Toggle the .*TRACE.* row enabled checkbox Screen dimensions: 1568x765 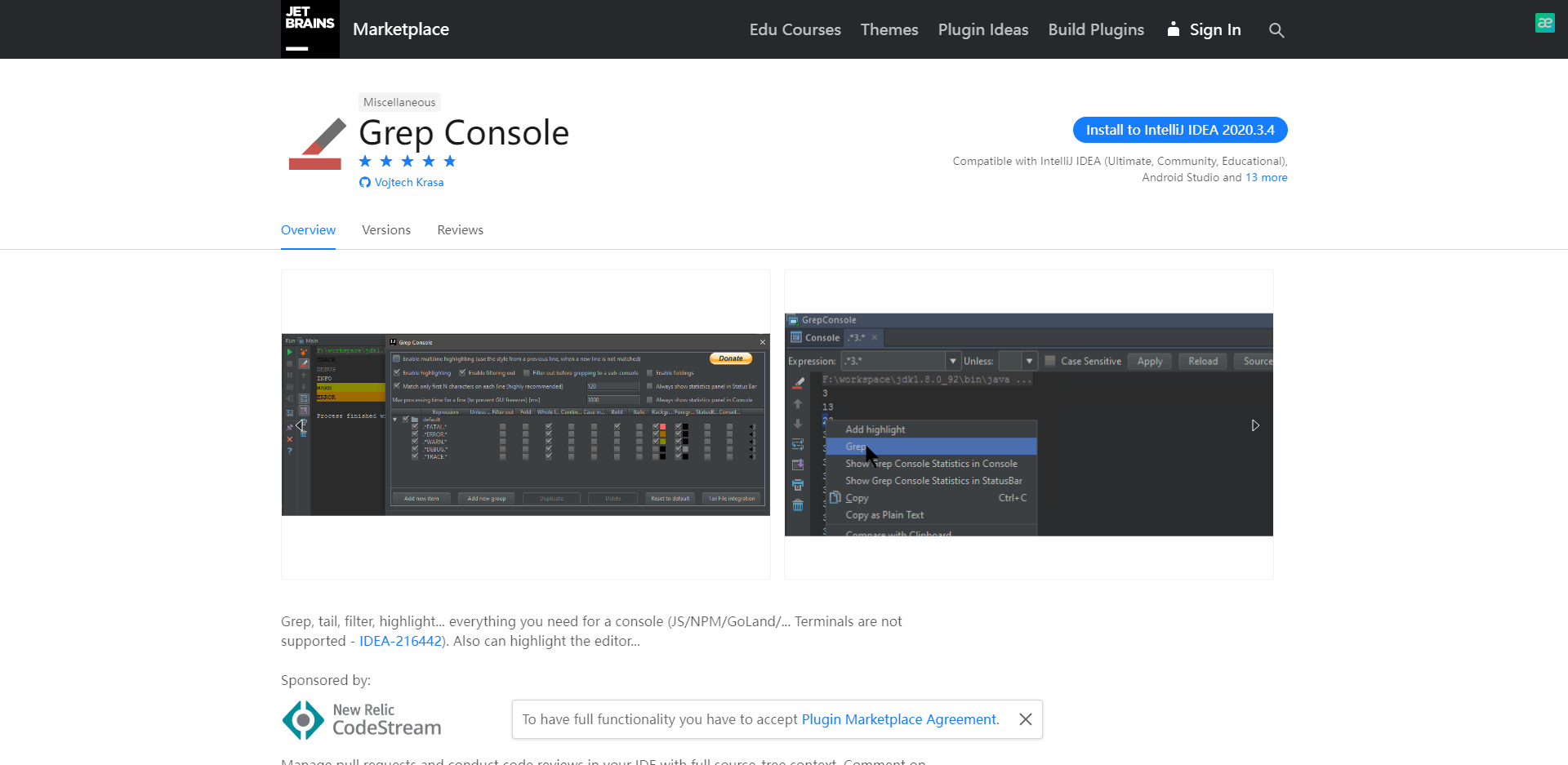coord(415,456)
